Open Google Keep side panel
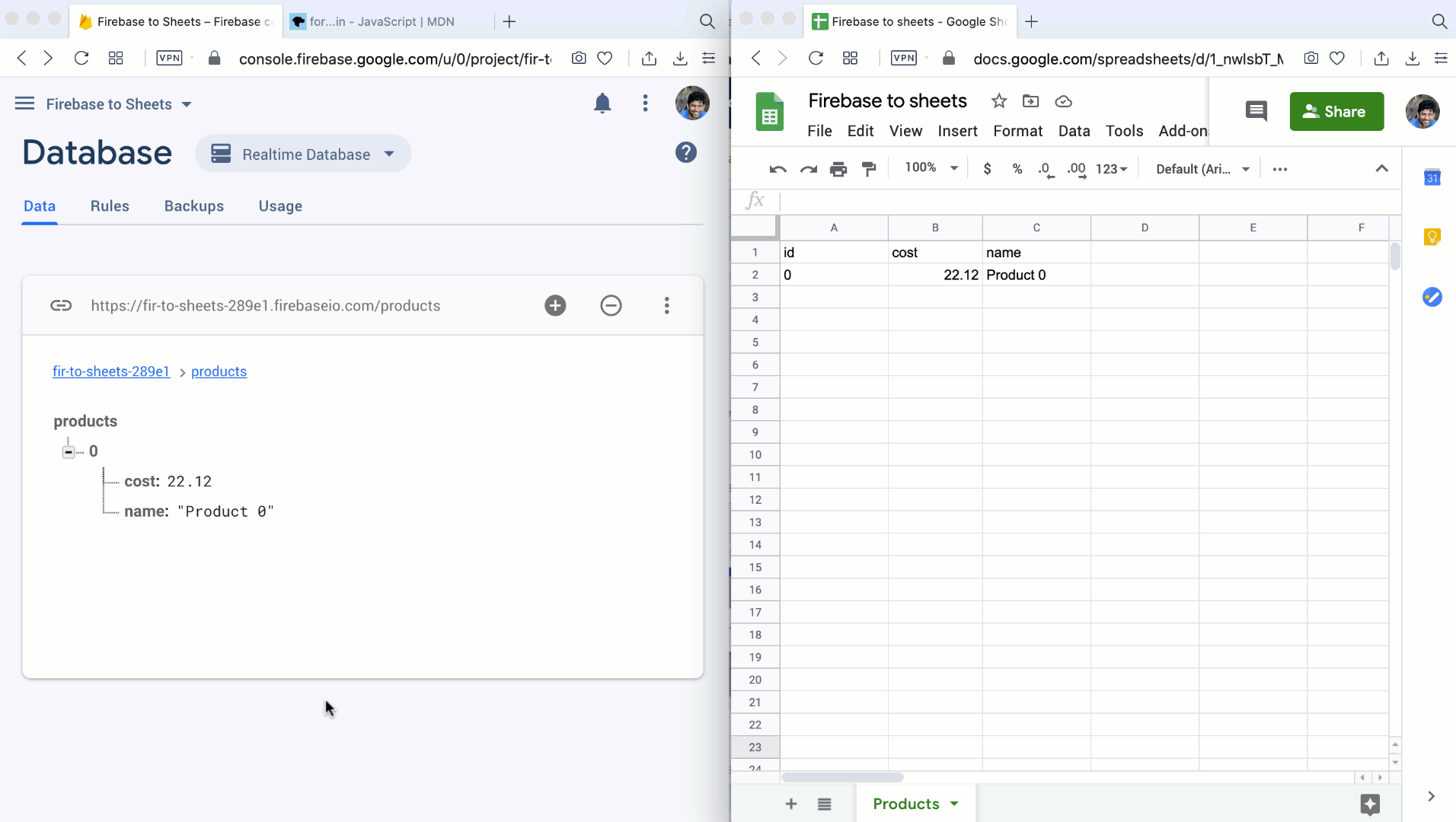The width and height of the screenshot is (1456, 822). pos(1432,237)
